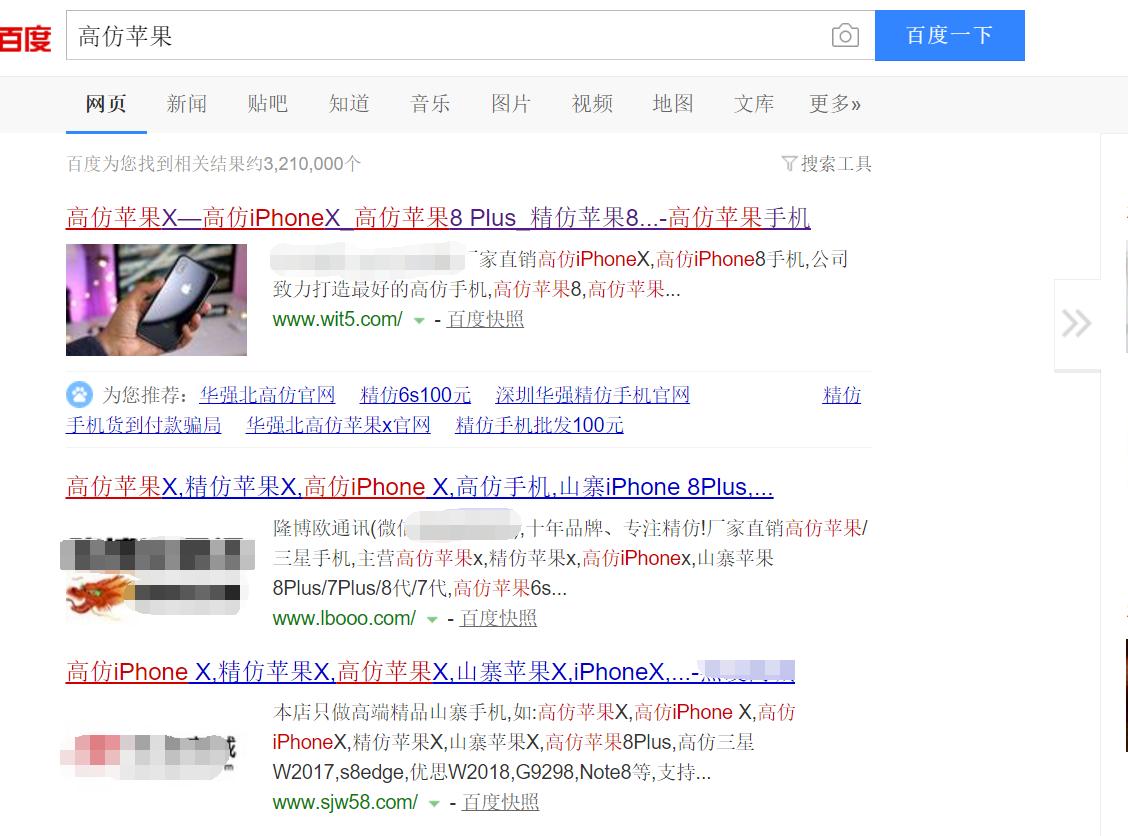Switch to the 视频 tab

(x=592, y=103)
